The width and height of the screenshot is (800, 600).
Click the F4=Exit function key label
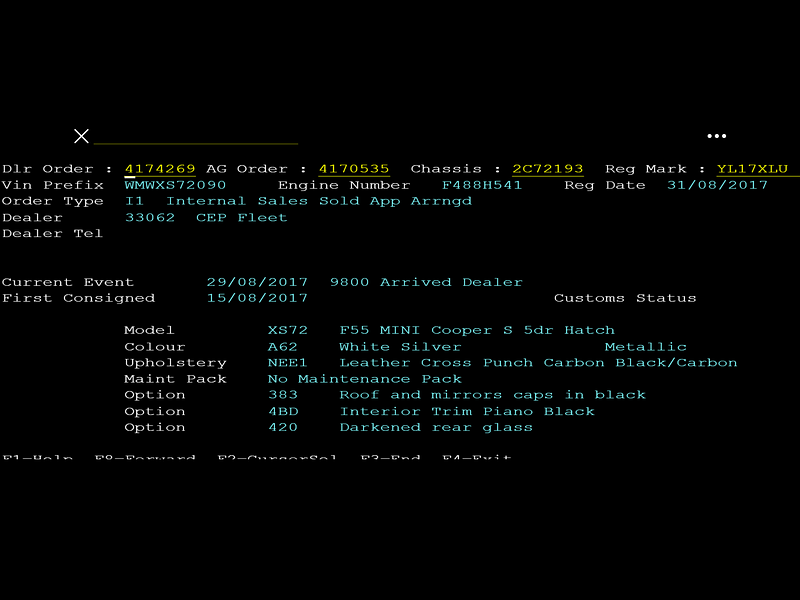[x=477, y=456]
